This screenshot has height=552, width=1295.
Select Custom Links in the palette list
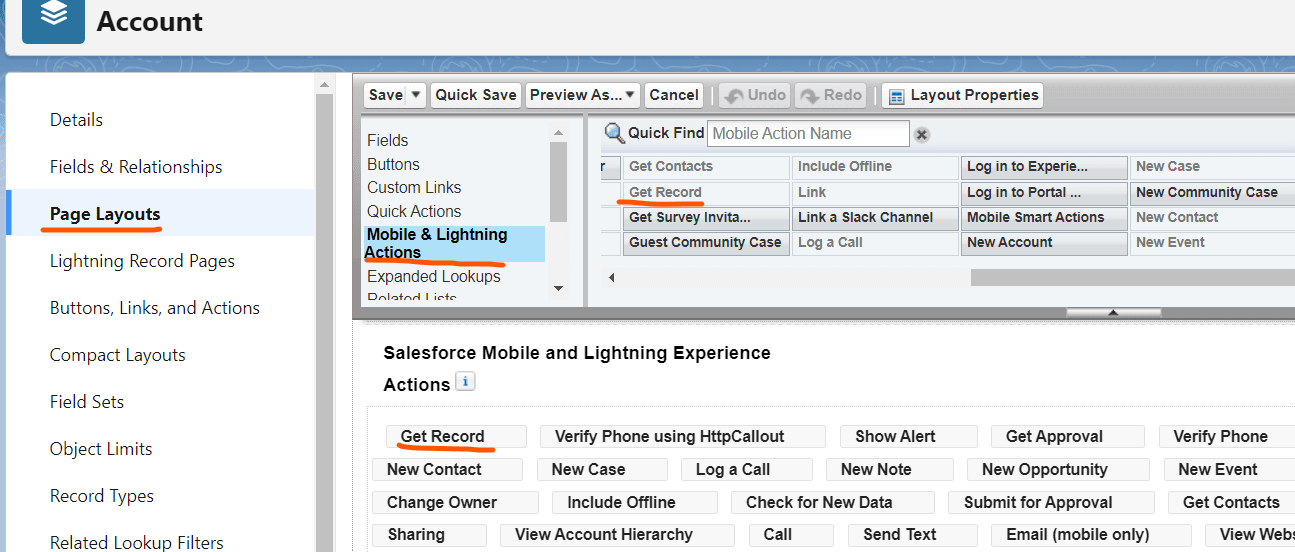click(414, 187)
